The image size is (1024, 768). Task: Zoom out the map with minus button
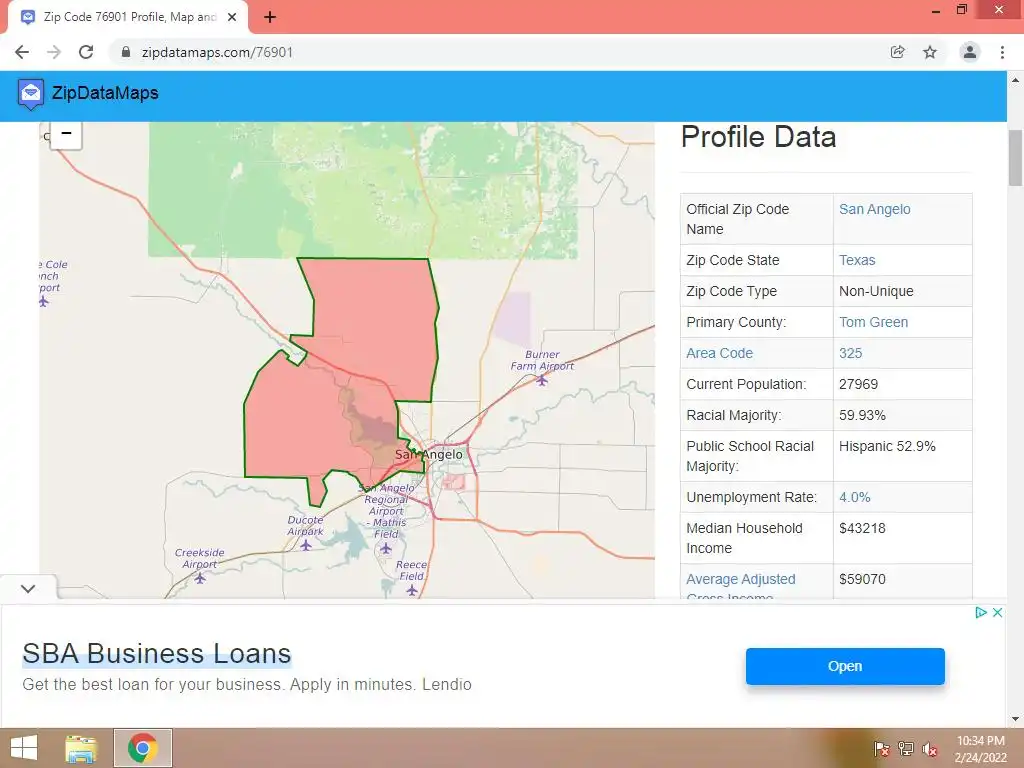point(66,135)
